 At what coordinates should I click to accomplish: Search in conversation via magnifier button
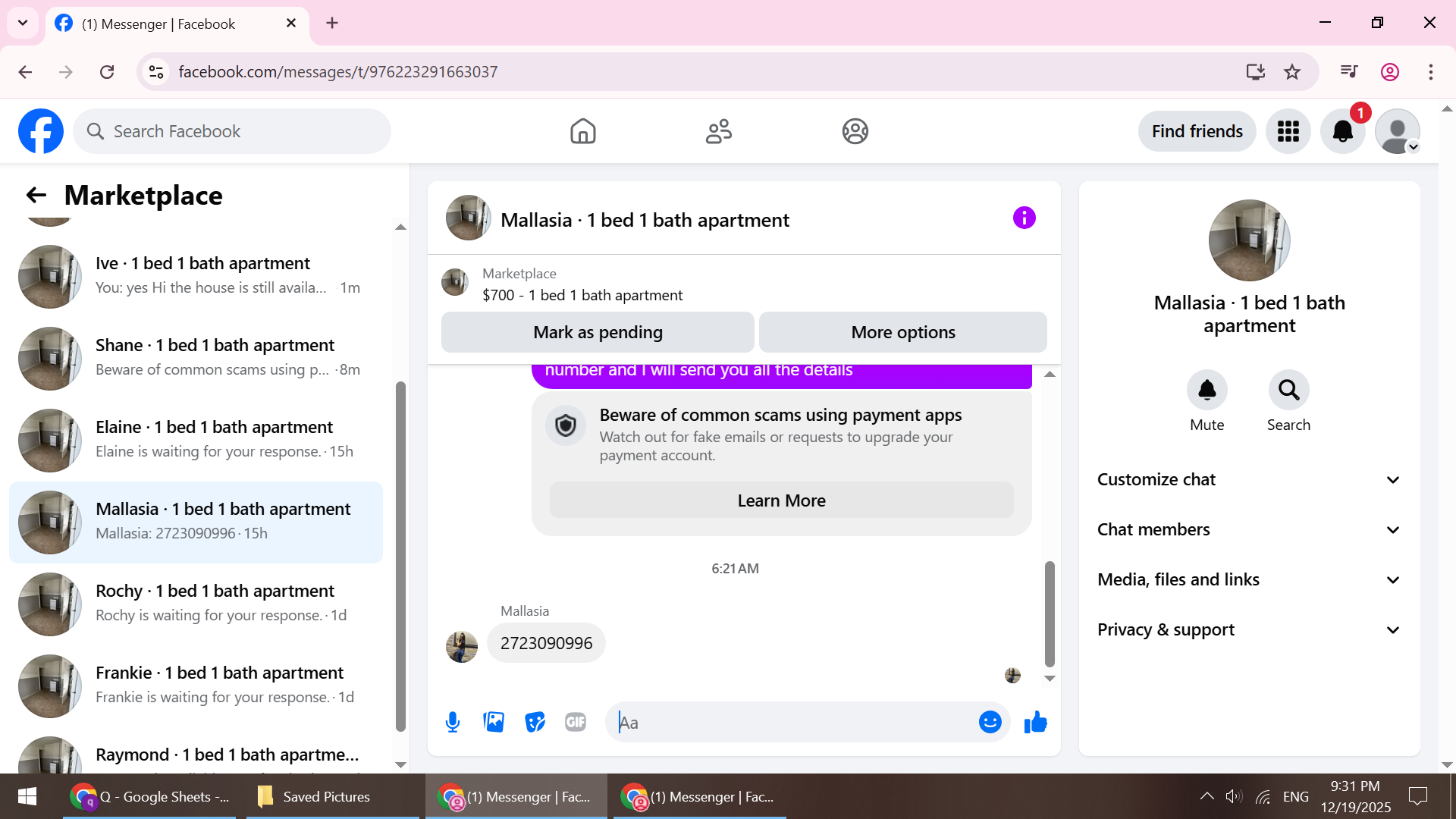tap(1288, 391)
